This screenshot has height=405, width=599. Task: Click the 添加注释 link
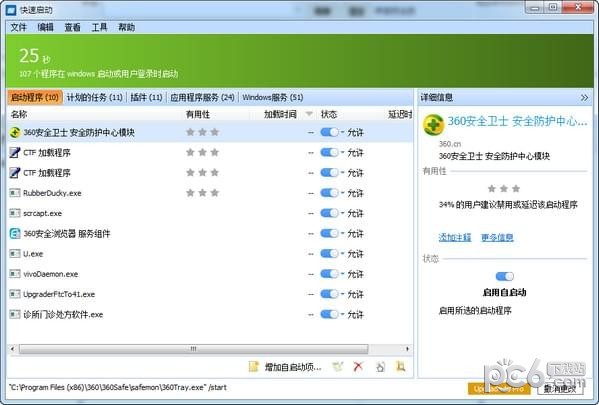[455, 237]
